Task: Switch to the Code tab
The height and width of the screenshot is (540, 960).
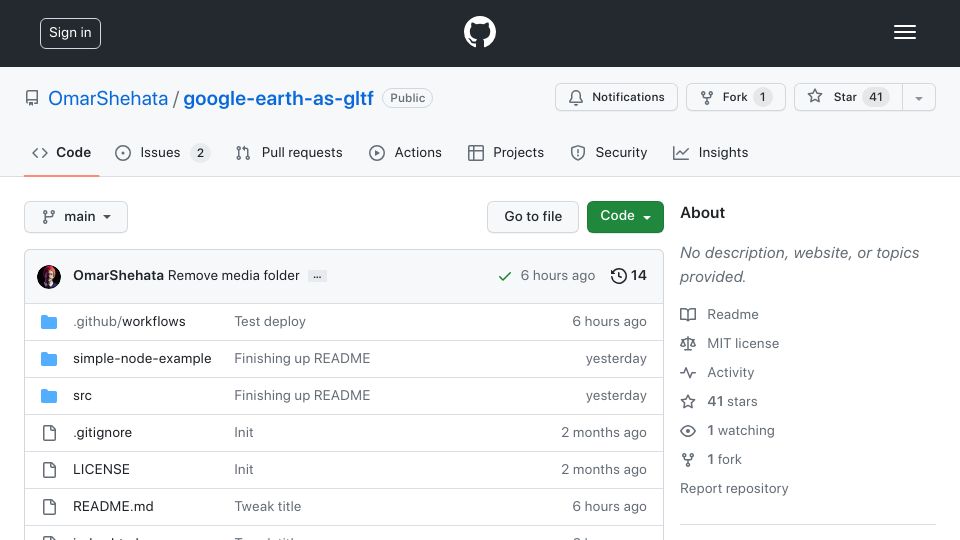Action: click(x=61, y=152)
